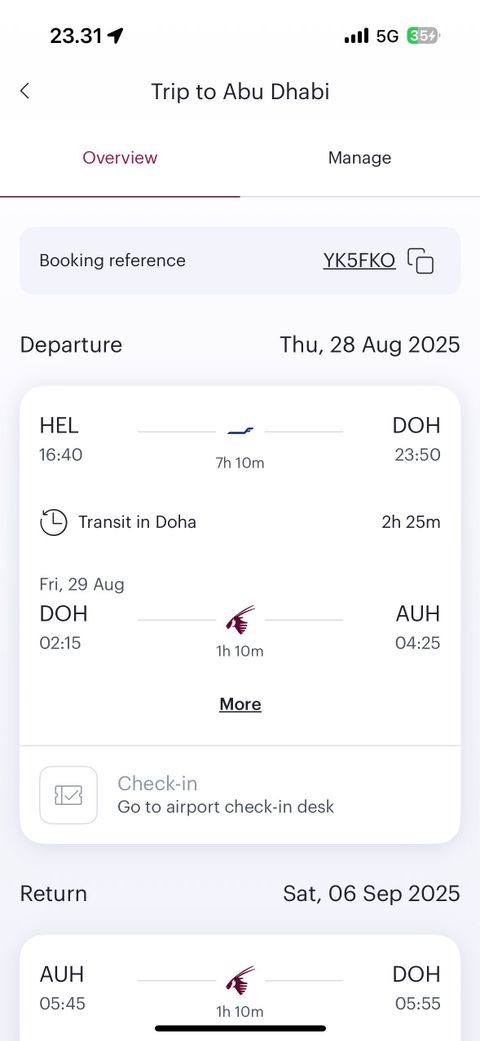This screenshot has width=480, height=1041.
Task: Tap the Trip to Abu Dhabi title
Action: (240, 91)
